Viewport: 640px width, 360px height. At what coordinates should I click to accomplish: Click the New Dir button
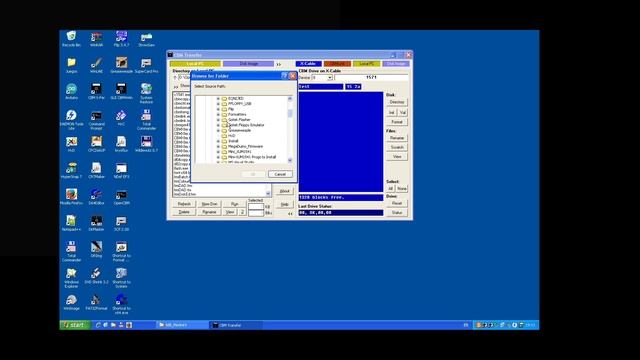209,204
